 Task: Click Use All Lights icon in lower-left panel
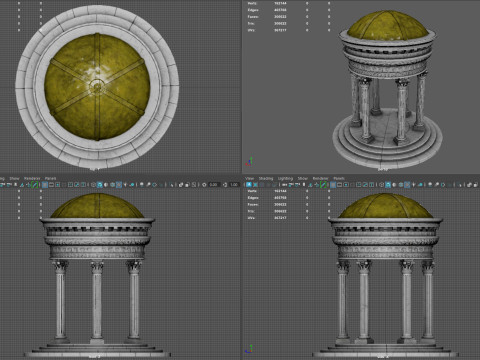pyautogui.click(x=125, y=184)
